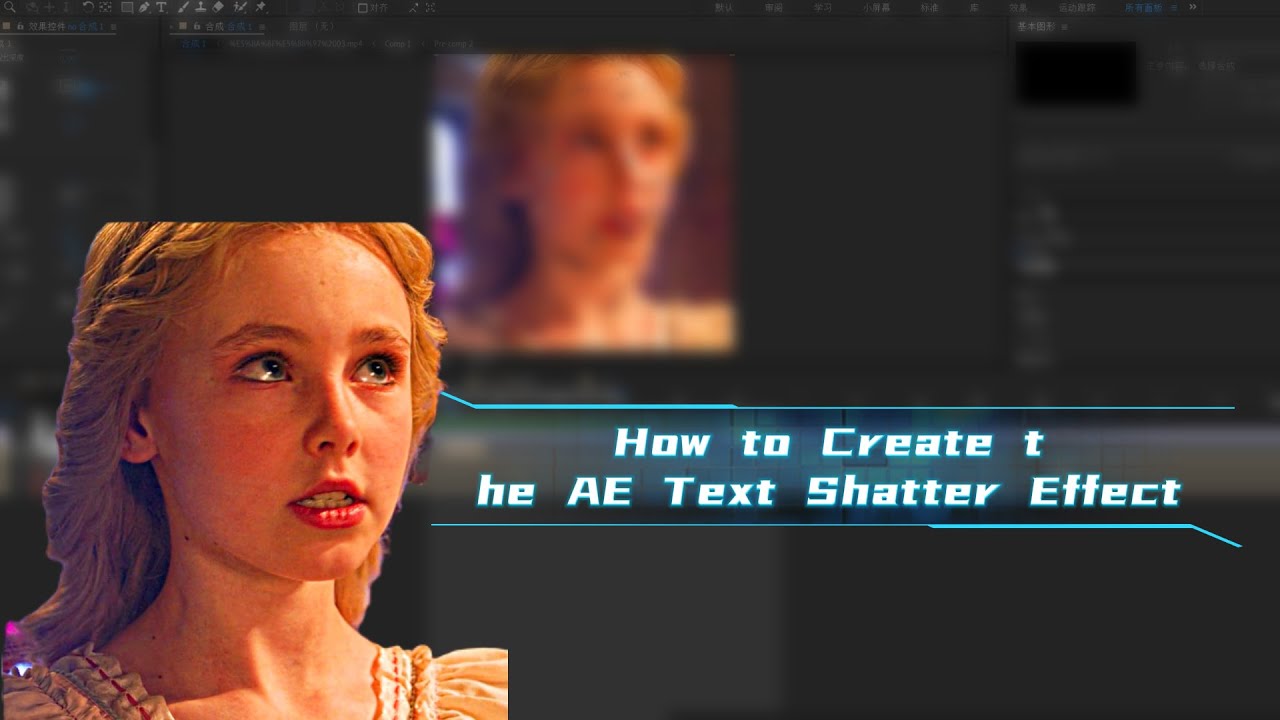Switch to the 效果 workspace
The height and width of the screenshot is (720, 1280).
click(1019, 8)
